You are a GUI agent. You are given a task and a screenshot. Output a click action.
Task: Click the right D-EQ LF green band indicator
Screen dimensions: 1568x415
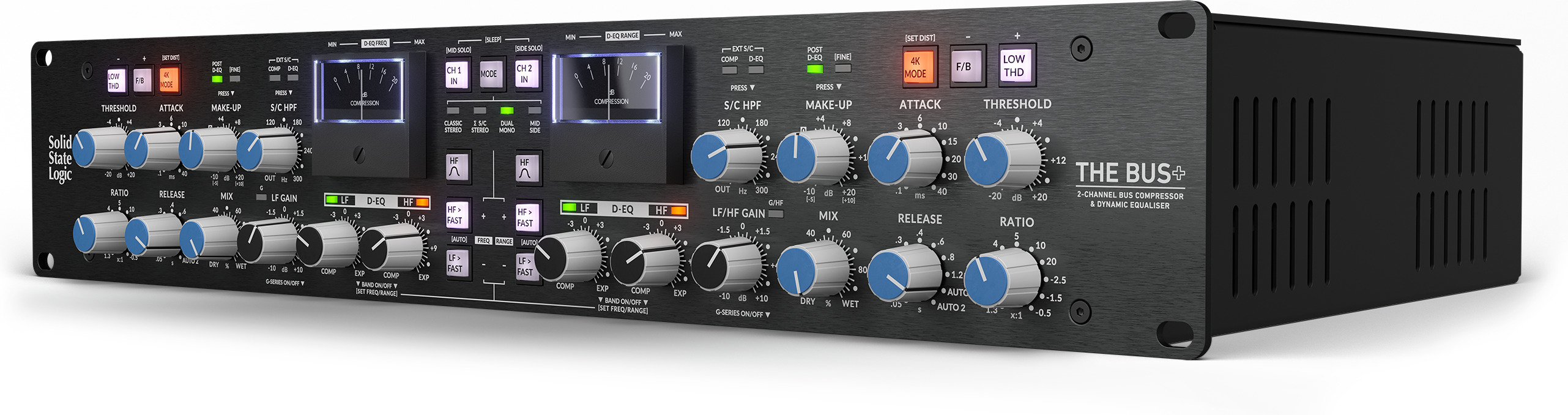569,207
